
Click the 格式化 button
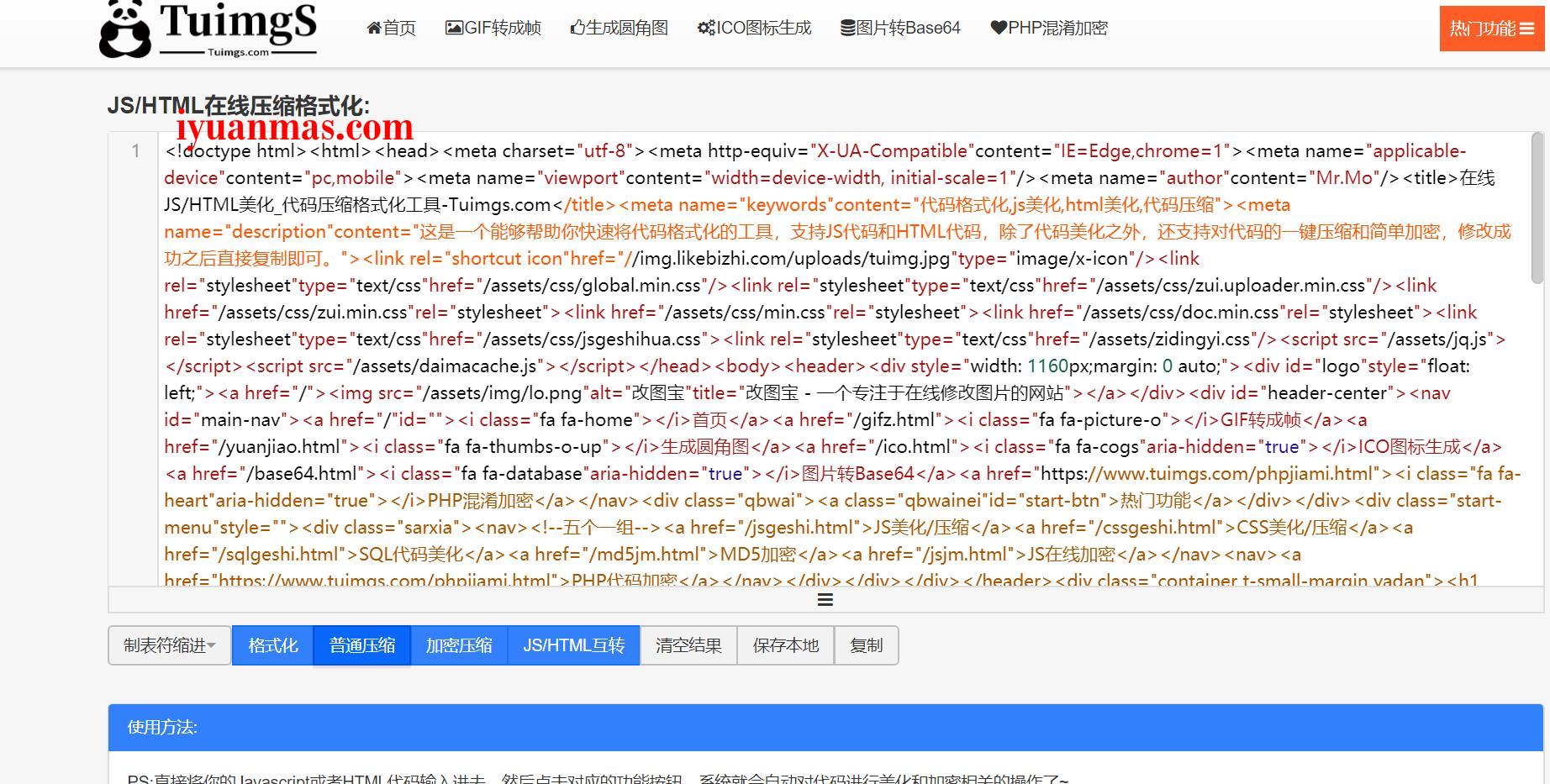click(273, 645)
